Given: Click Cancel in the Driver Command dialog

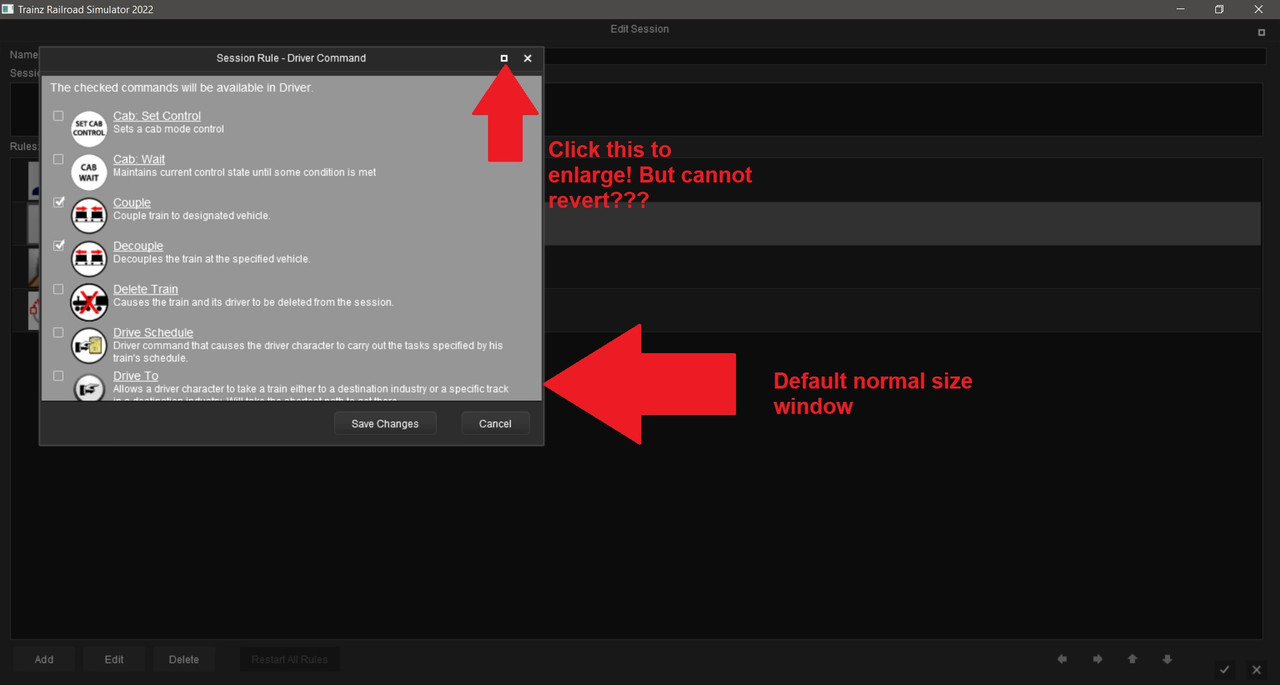Looking at the screenshot, I should 495,424.
